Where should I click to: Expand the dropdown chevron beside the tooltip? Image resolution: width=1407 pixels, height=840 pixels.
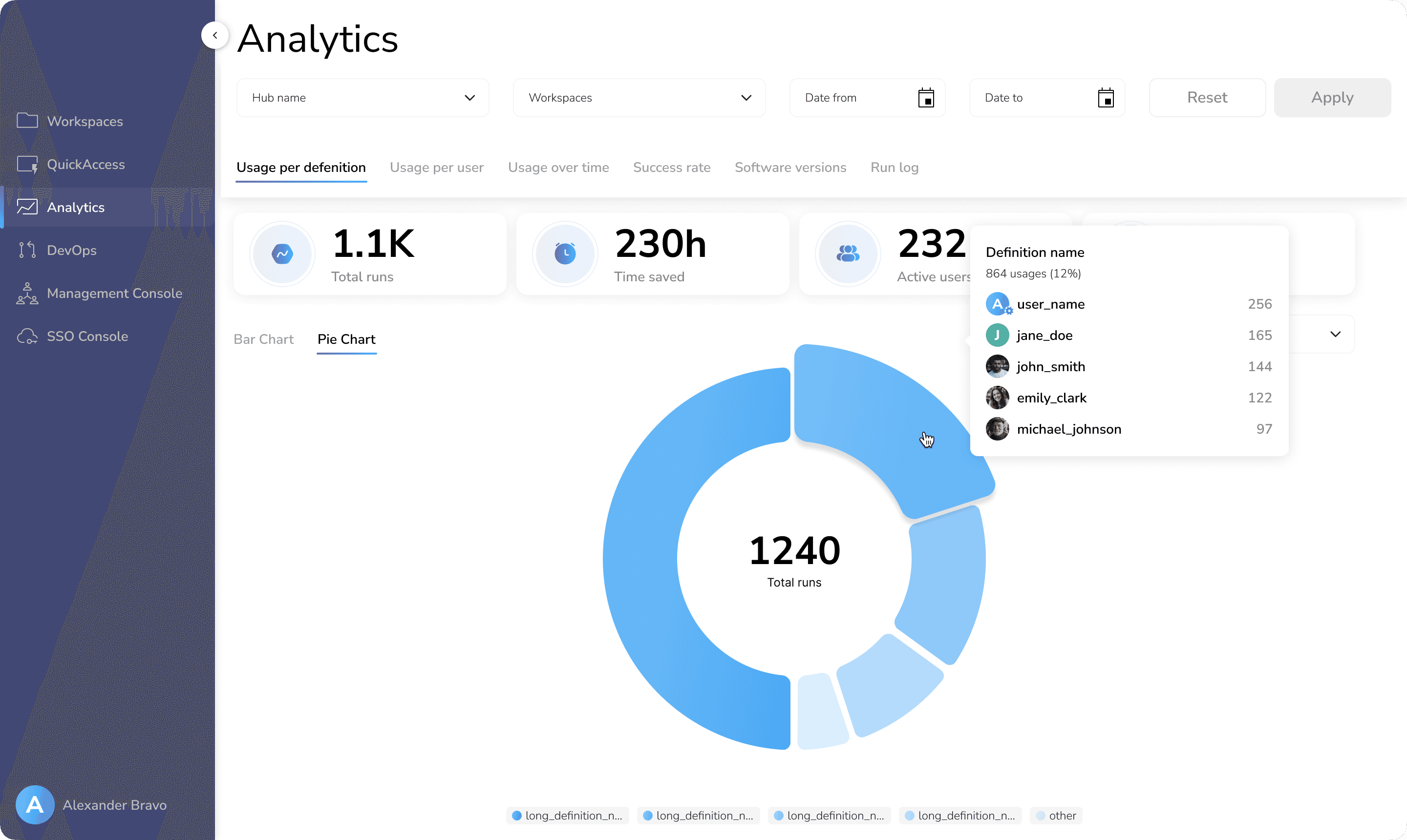(1335, 334)
